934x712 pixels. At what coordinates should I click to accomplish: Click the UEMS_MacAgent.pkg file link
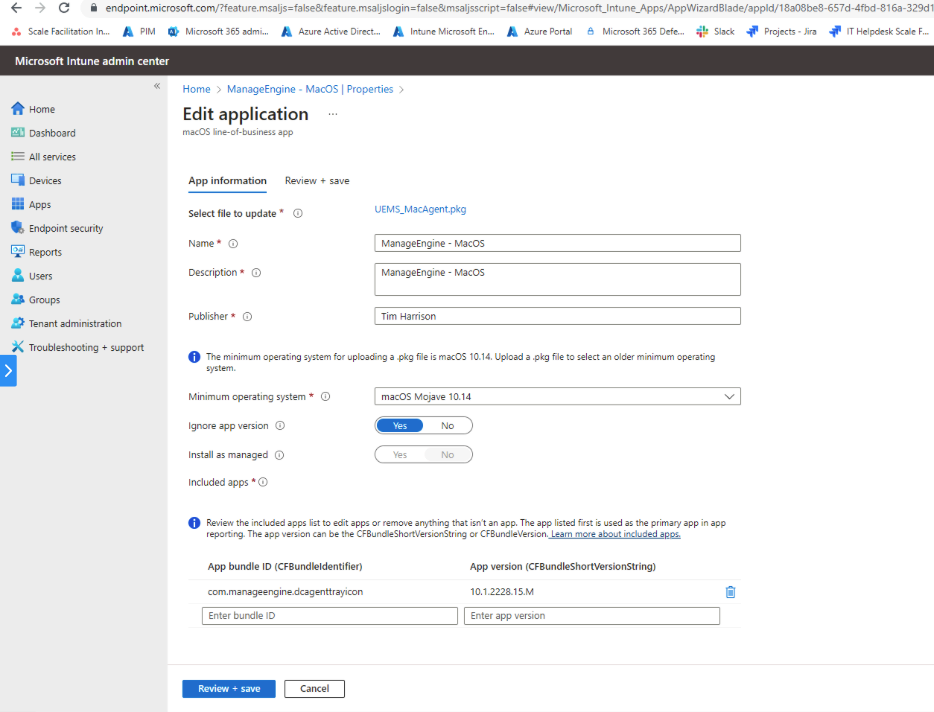pos(421,209)
